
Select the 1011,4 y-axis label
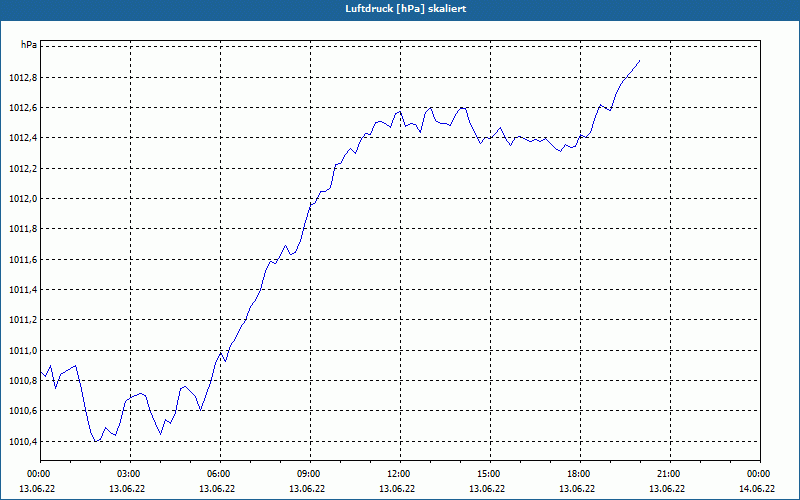coord(23,290)
